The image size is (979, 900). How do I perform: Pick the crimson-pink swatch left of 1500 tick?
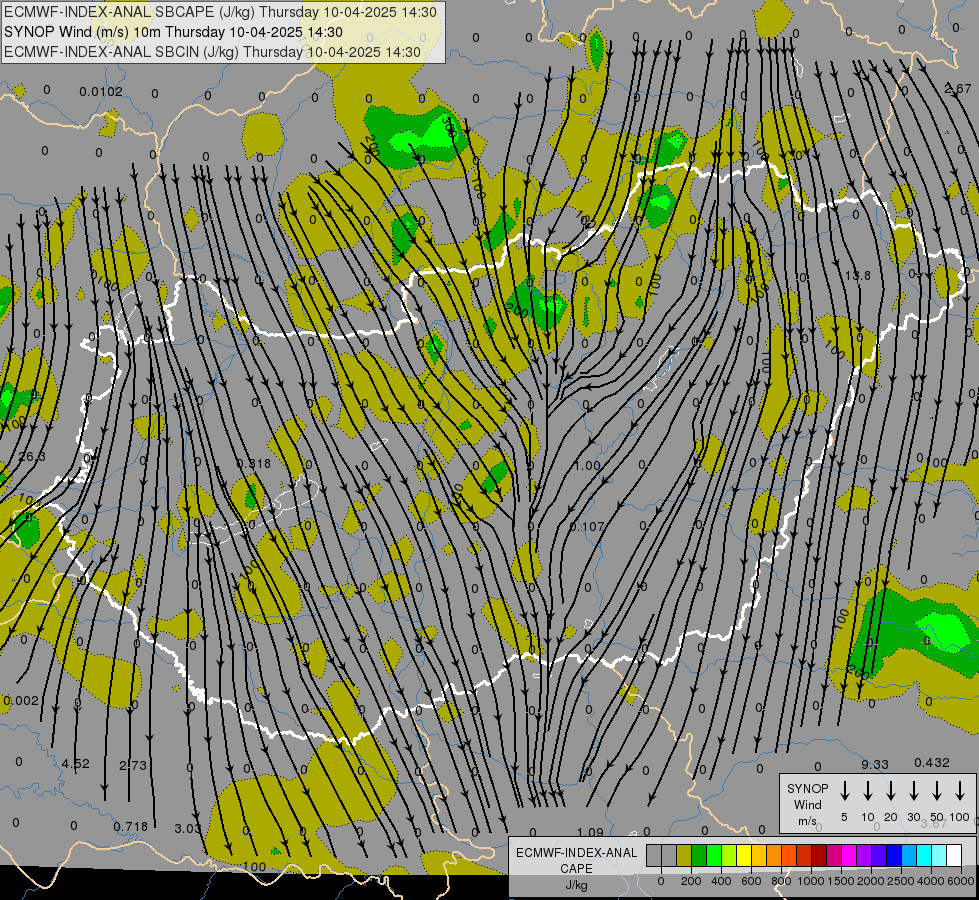pos(834,855)
